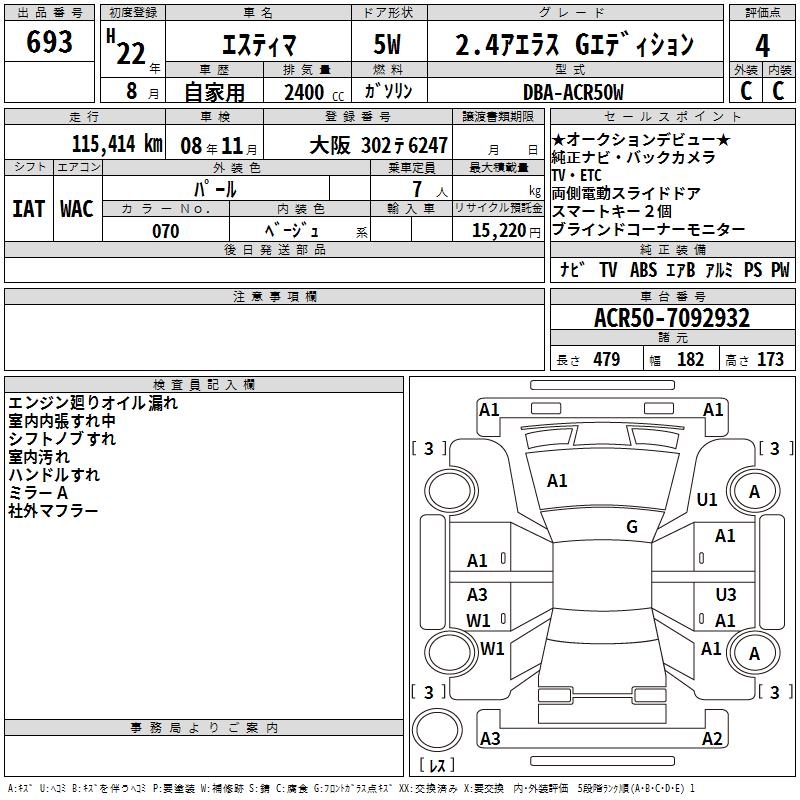The image size is (800, 800).
Task: Select スマートキー2個 line
Action: [611, 211]
